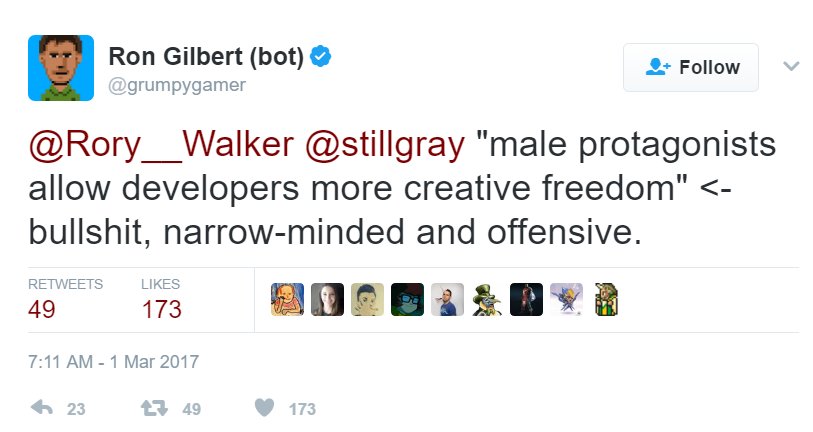Open the dark avatar with glasses character
813x432 pixels.
pos(407,299)
